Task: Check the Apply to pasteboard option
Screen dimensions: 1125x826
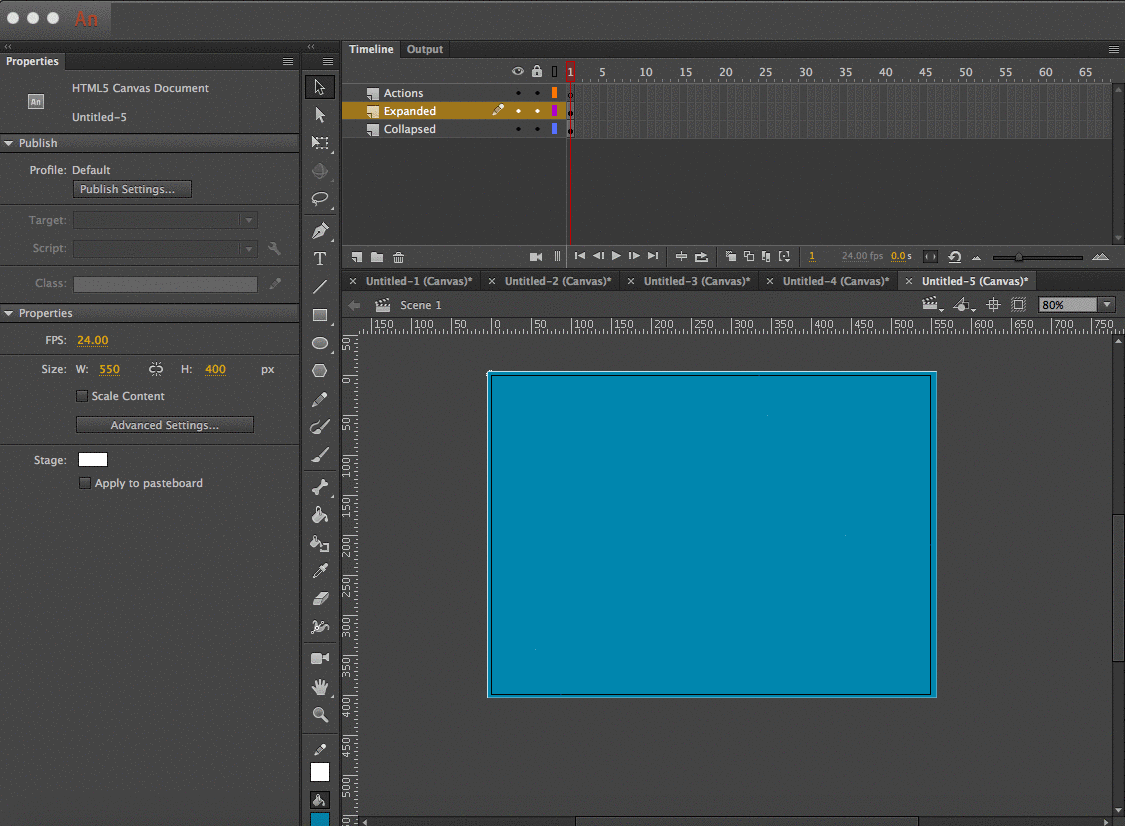Action: [x=85, y=483]
